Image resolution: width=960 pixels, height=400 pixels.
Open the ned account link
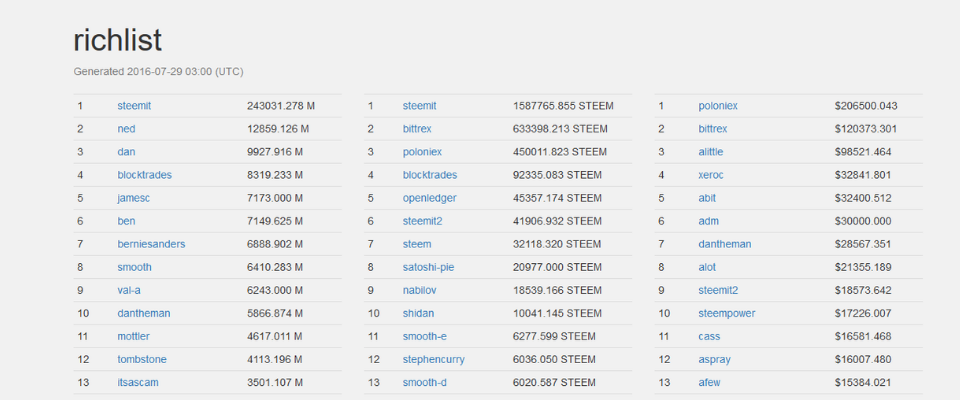click(126, 129)
